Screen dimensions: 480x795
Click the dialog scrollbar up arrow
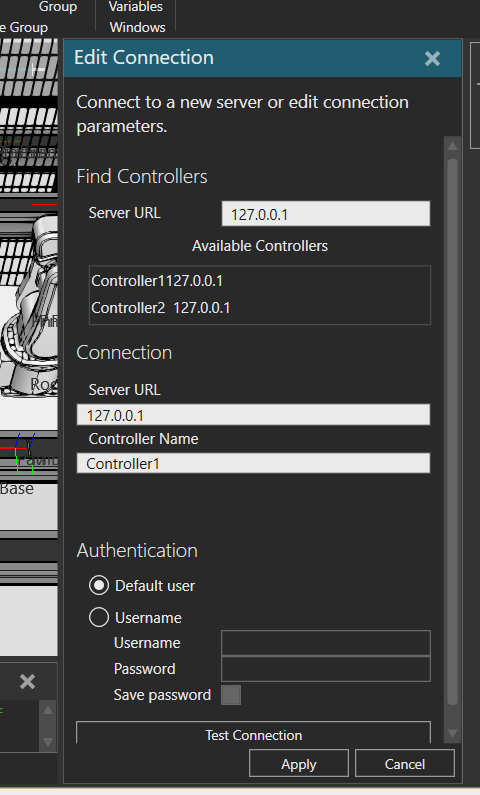[452, 146]
